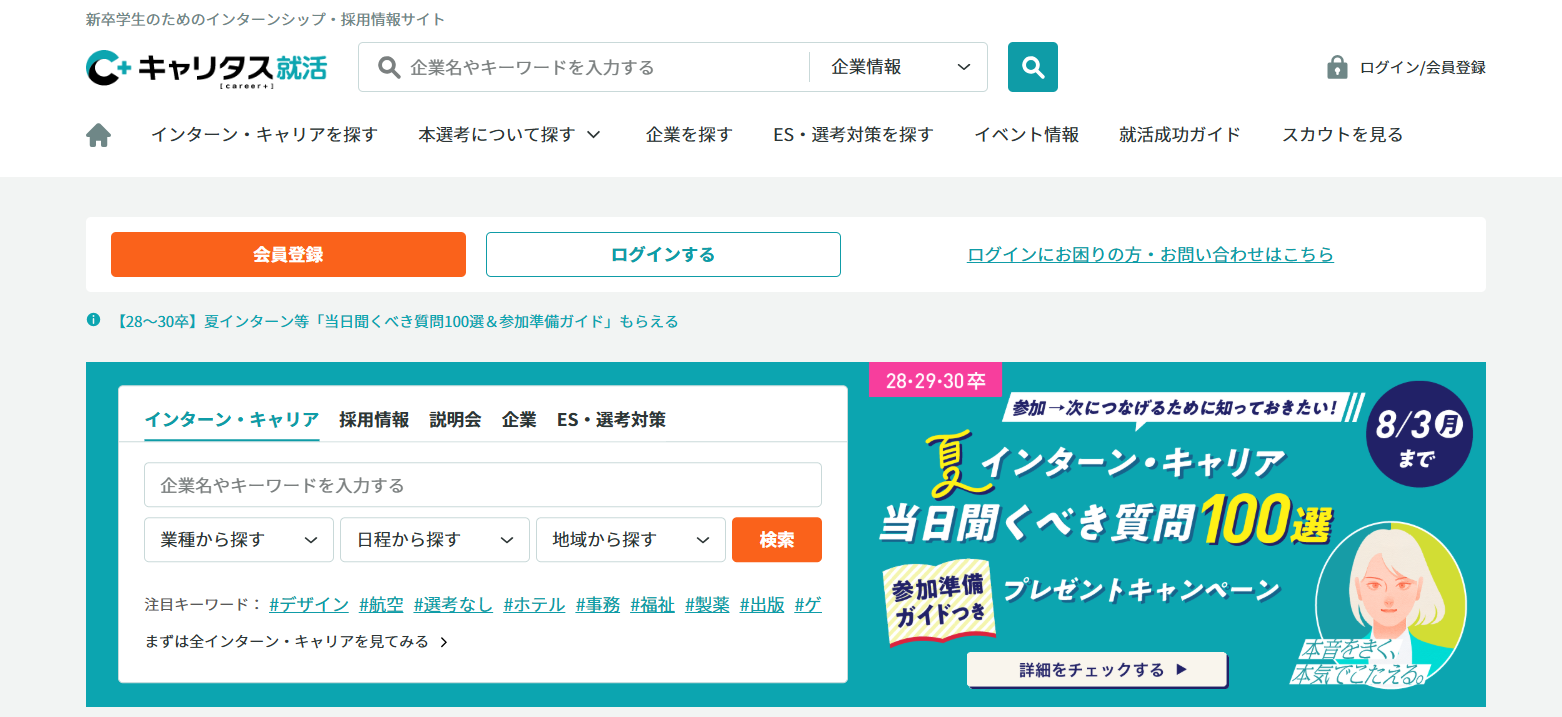Screen dimensions: 1562x717
Task: Open the 業種から探す dropdown
Action: tap(238, 540)
